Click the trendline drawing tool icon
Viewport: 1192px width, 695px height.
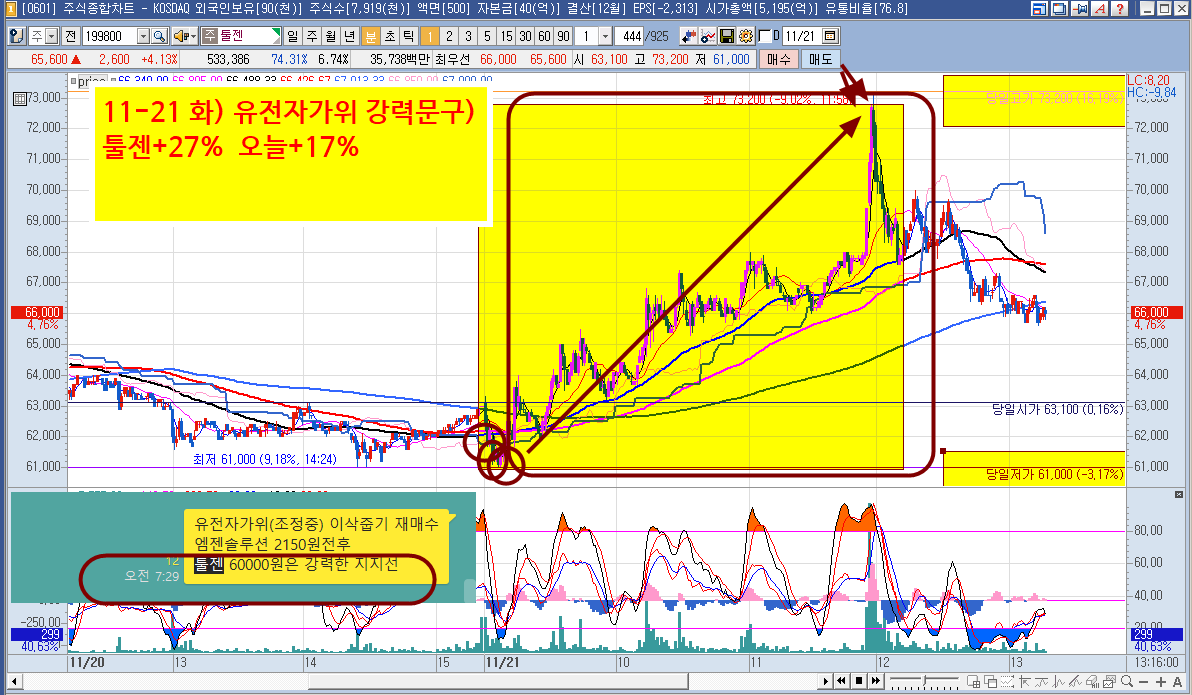pos(1076,681)
